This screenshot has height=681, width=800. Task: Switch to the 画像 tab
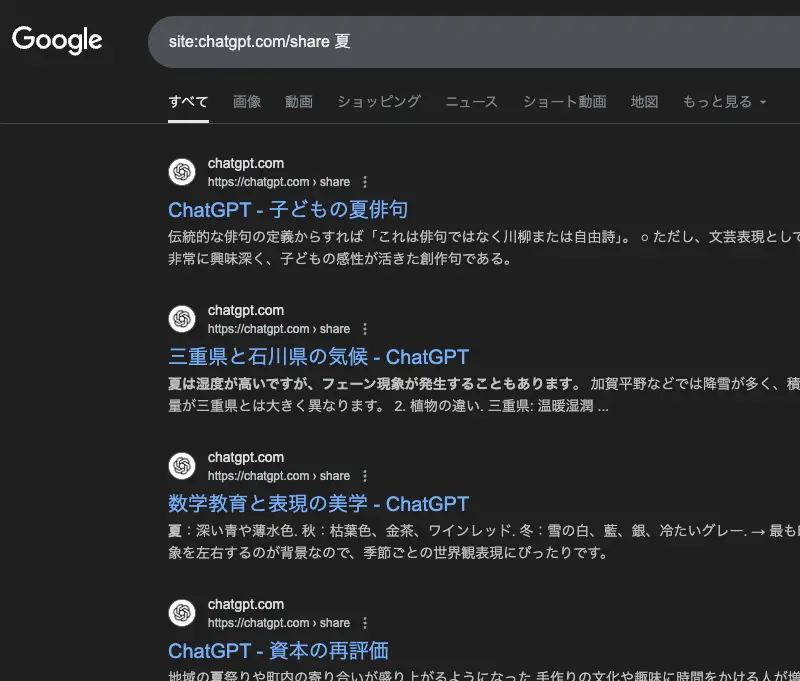(x=247, y=102)
